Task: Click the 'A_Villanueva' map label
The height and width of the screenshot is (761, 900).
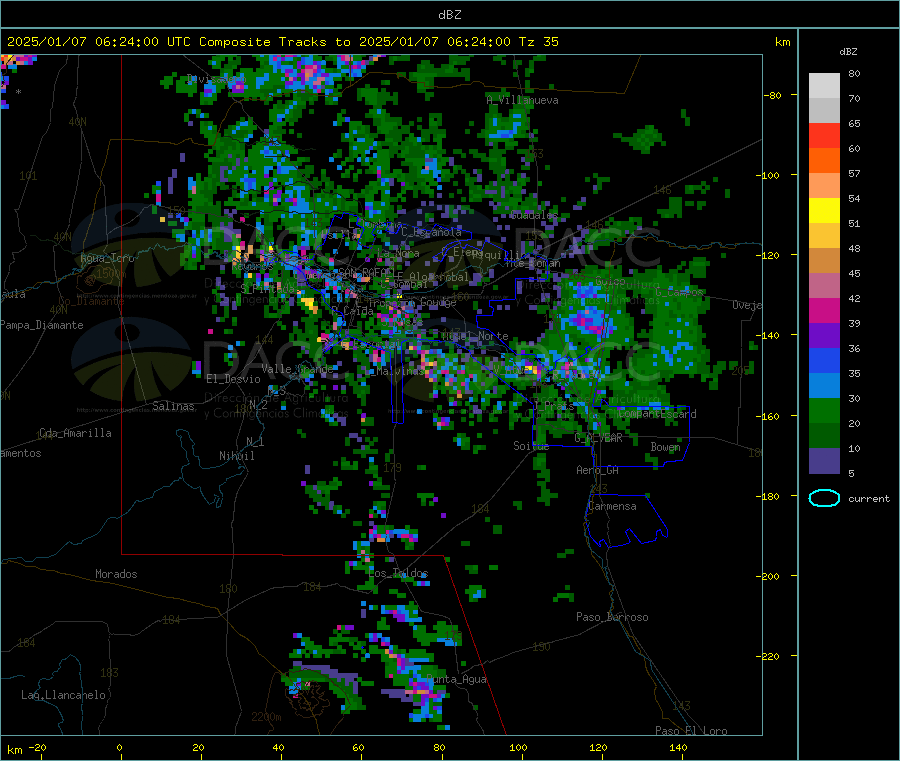Action: tap(522, 100)
